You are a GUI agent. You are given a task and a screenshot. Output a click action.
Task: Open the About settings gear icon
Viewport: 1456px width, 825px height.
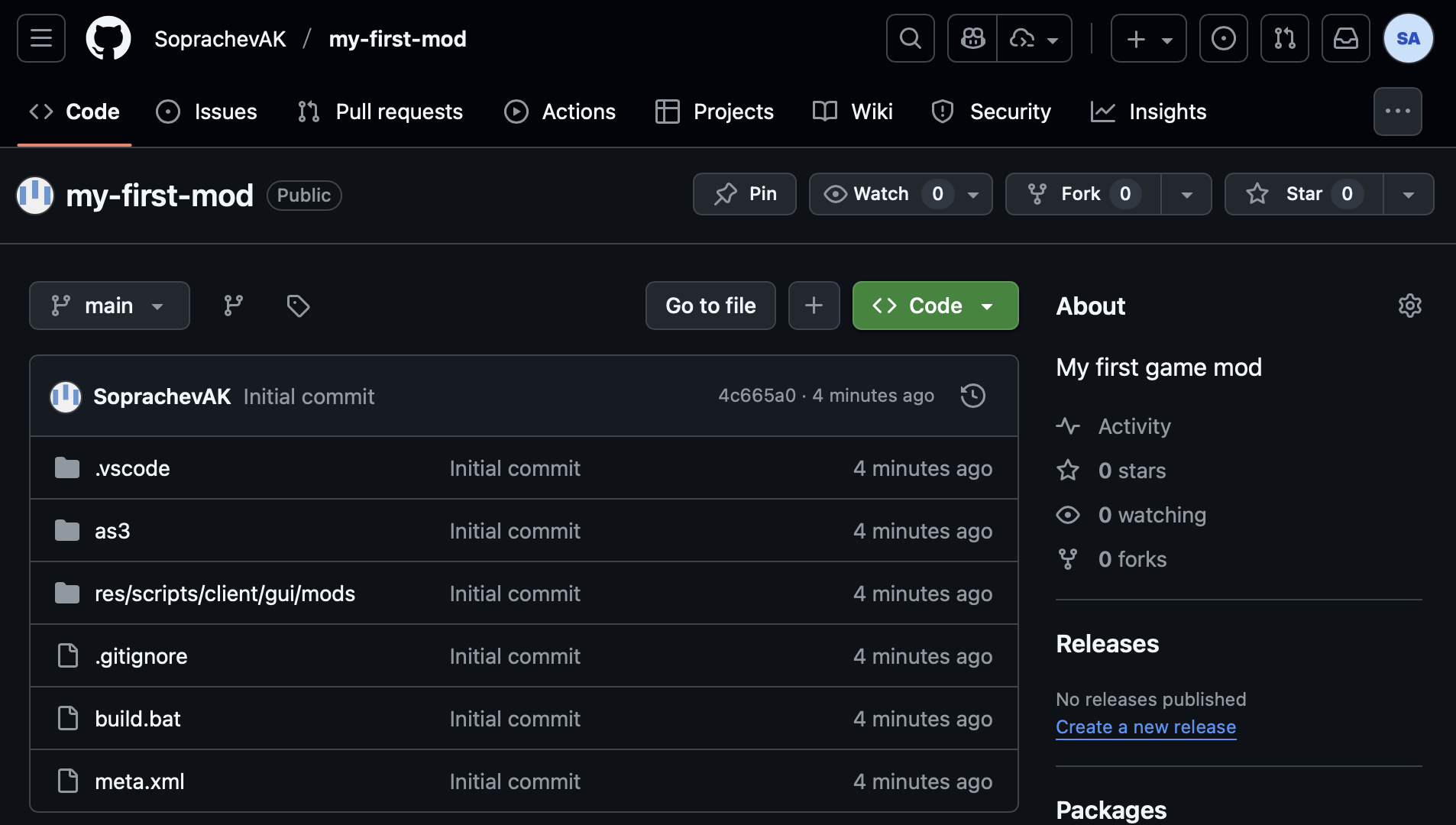[x=1409, y=306]
